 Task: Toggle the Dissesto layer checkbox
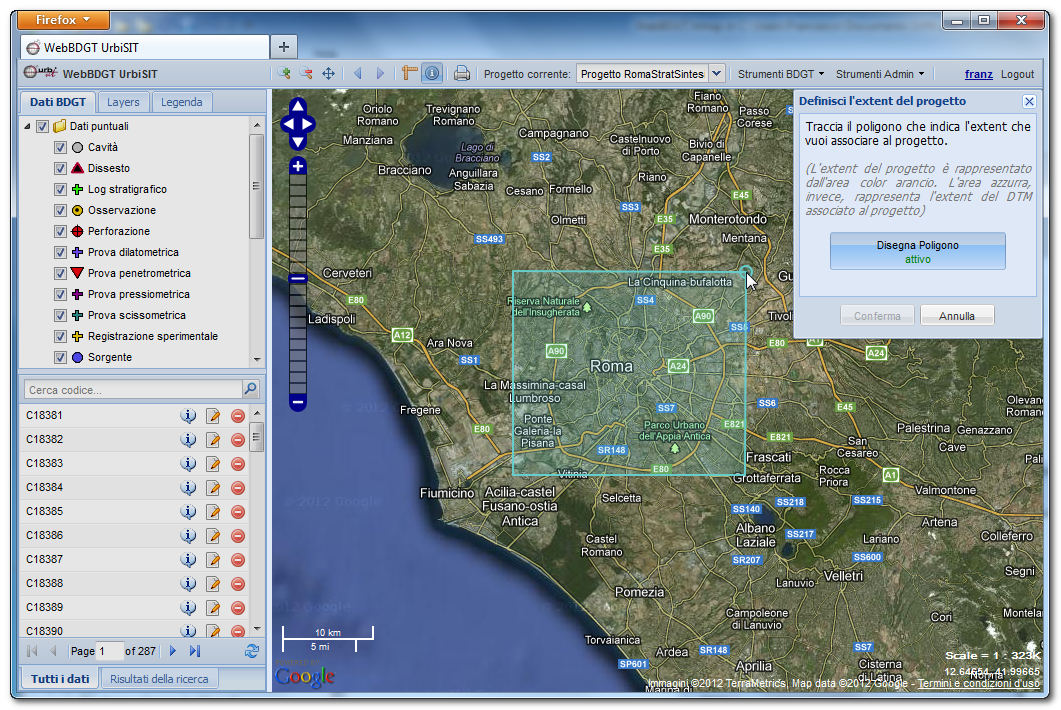60,169
